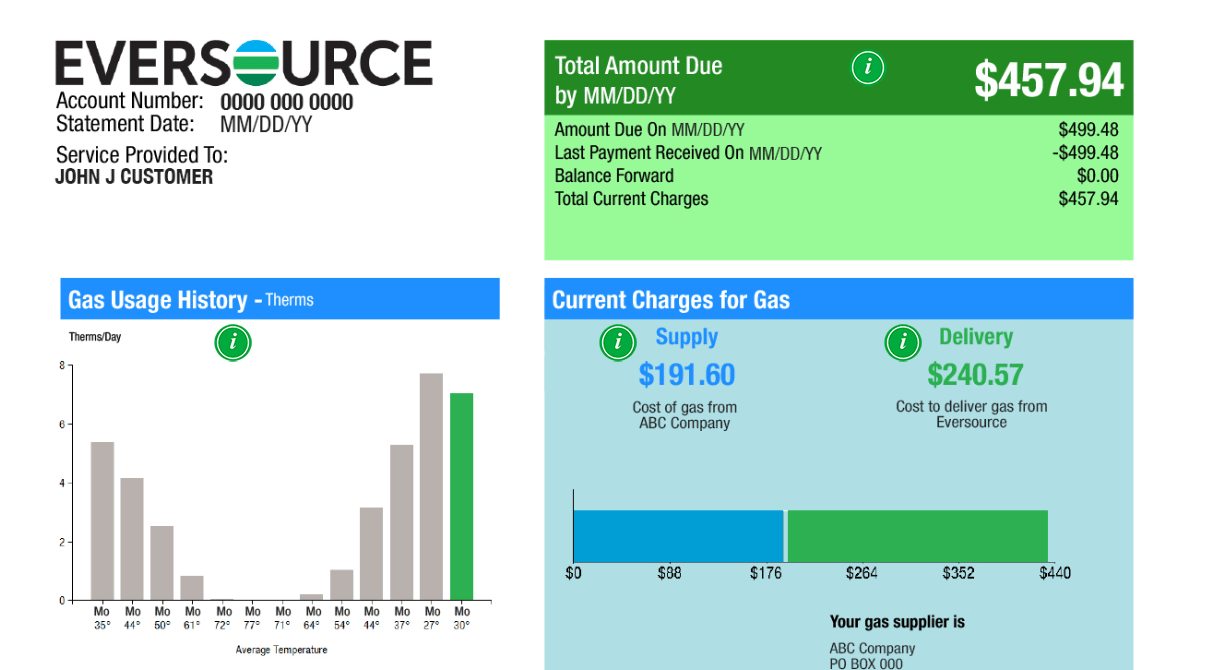This screenshot has height=670, width=1213.
Task: Click account number 0000 000 0000
Action: [x=287, y=102]
